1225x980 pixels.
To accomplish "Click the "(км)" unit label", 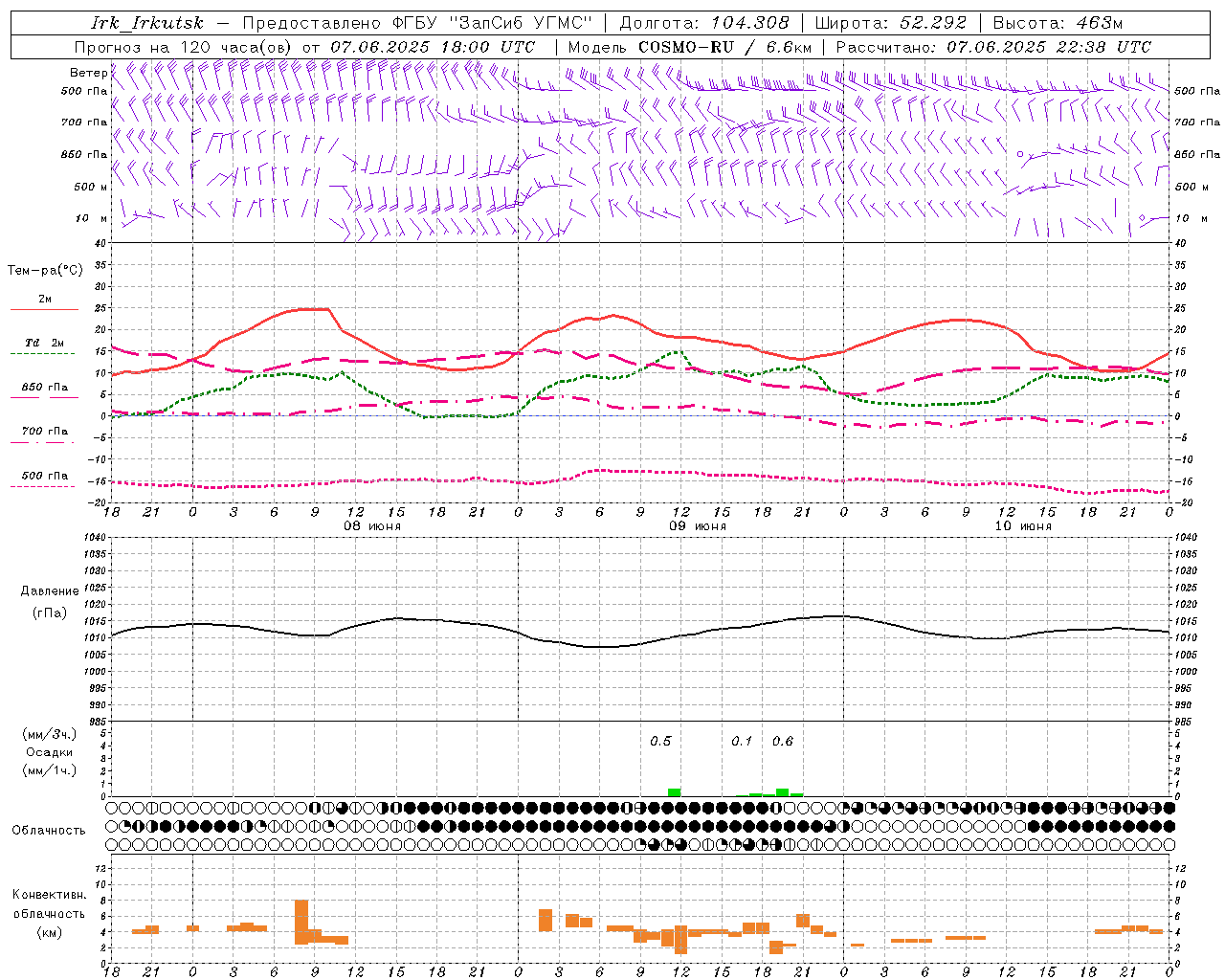I will point(49,932).
